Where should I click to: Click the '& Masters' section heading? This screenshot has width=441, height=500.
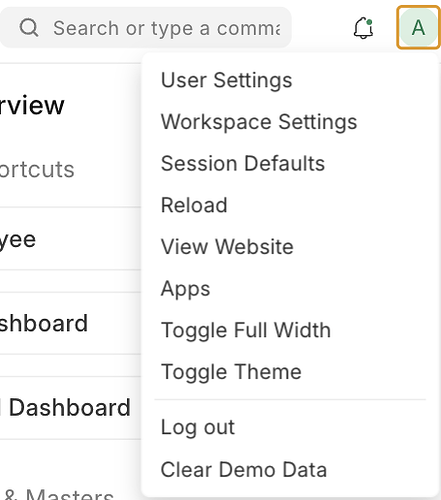click(x=59, y=494)
